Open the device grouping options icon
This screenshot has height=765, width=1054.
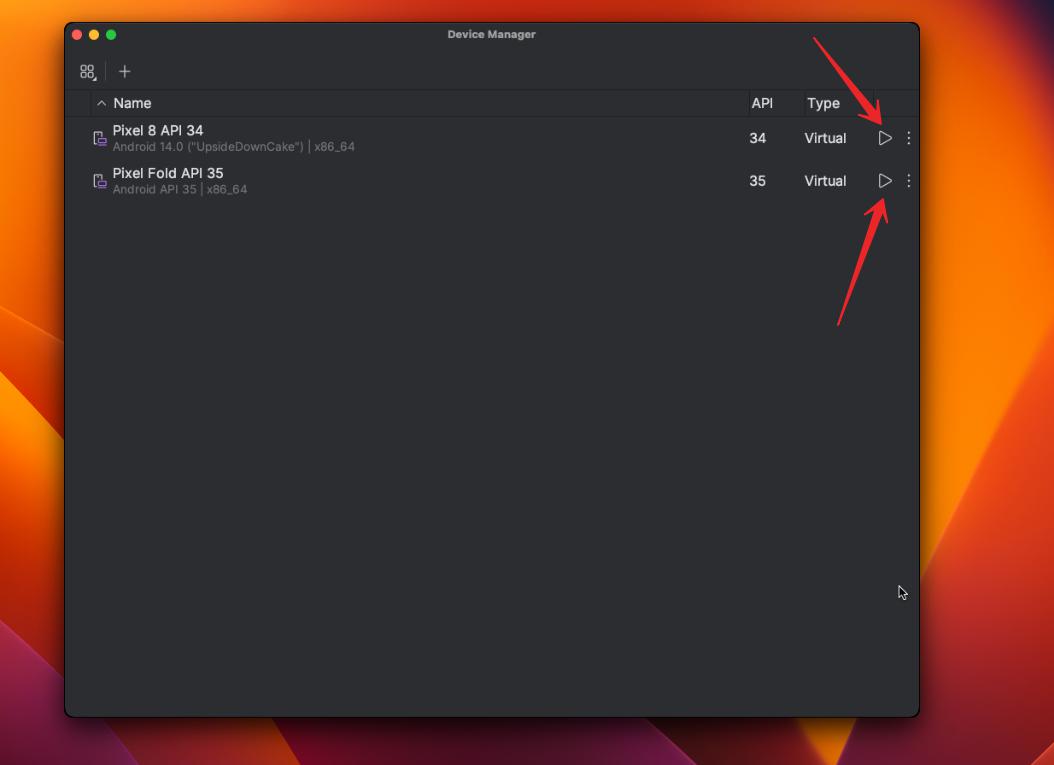tap(87, 71)
